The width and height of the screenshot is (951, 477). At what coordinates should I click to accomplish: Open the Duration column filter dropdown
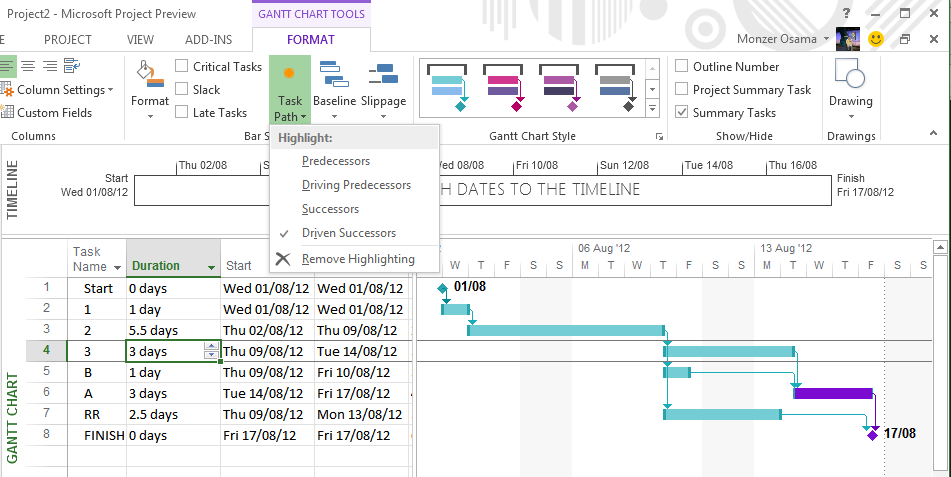(211, 267)
